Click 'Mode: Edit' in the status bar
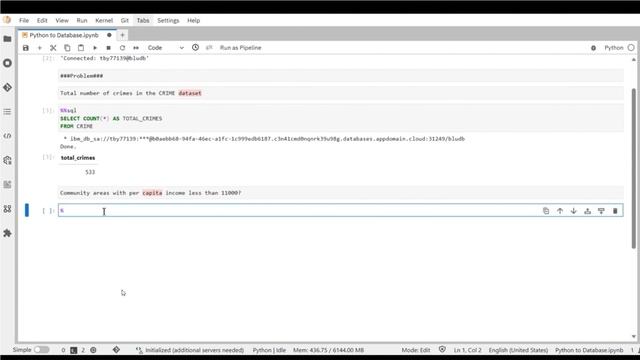640x360 pixels. [416, 350]
